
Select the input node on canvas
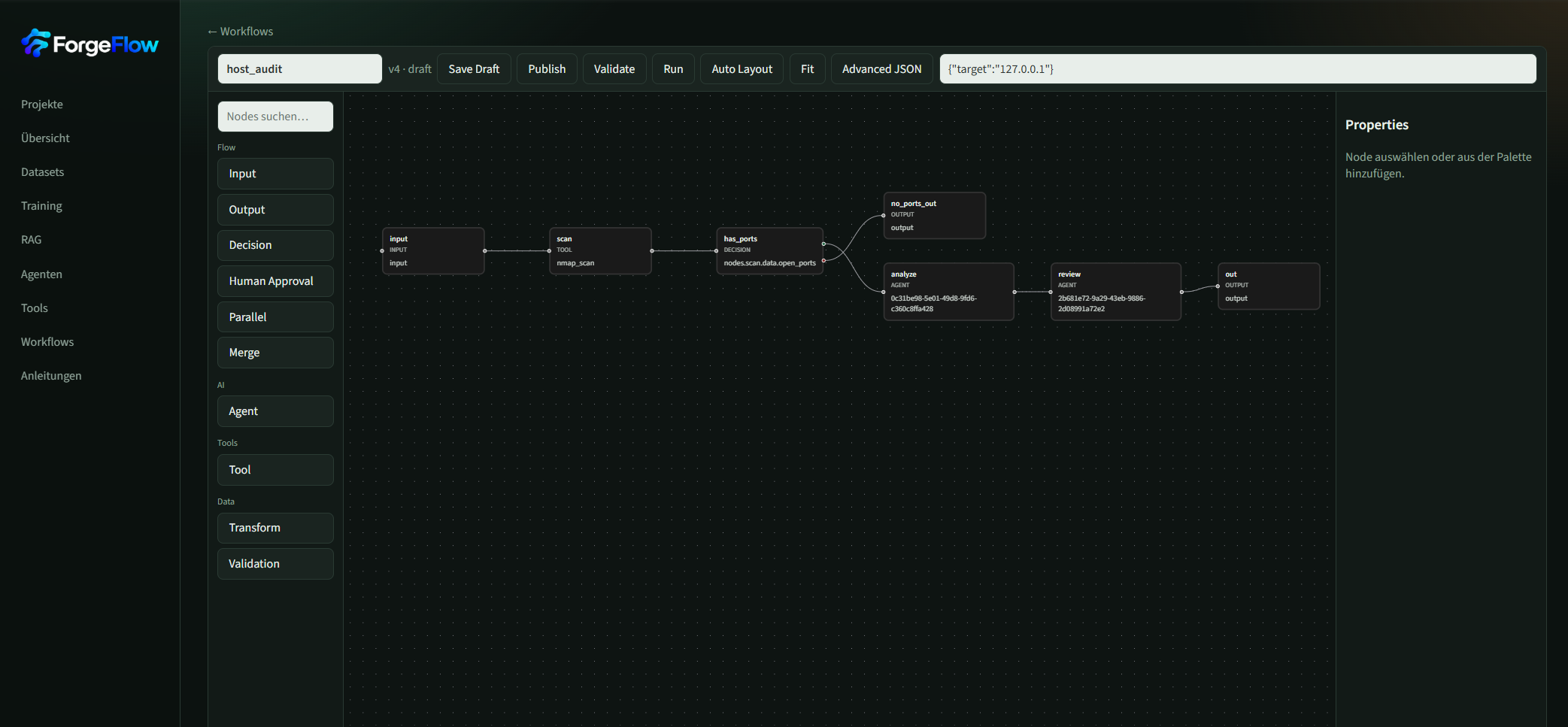click(x=433, y=251)
